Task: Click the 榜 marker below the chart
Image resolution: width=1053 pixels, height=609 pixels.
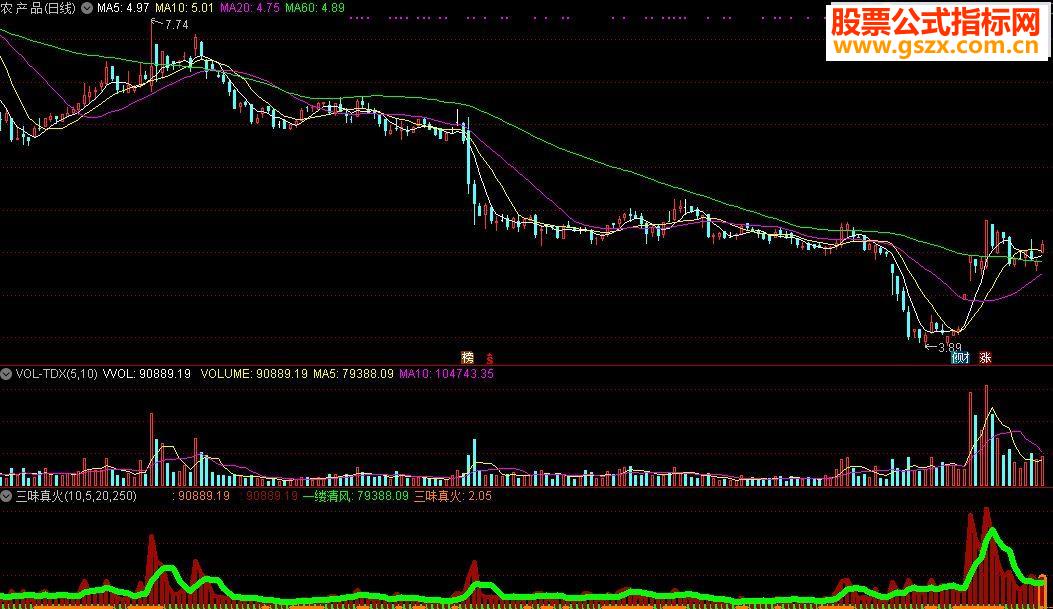Action: [x=467, y=357]
